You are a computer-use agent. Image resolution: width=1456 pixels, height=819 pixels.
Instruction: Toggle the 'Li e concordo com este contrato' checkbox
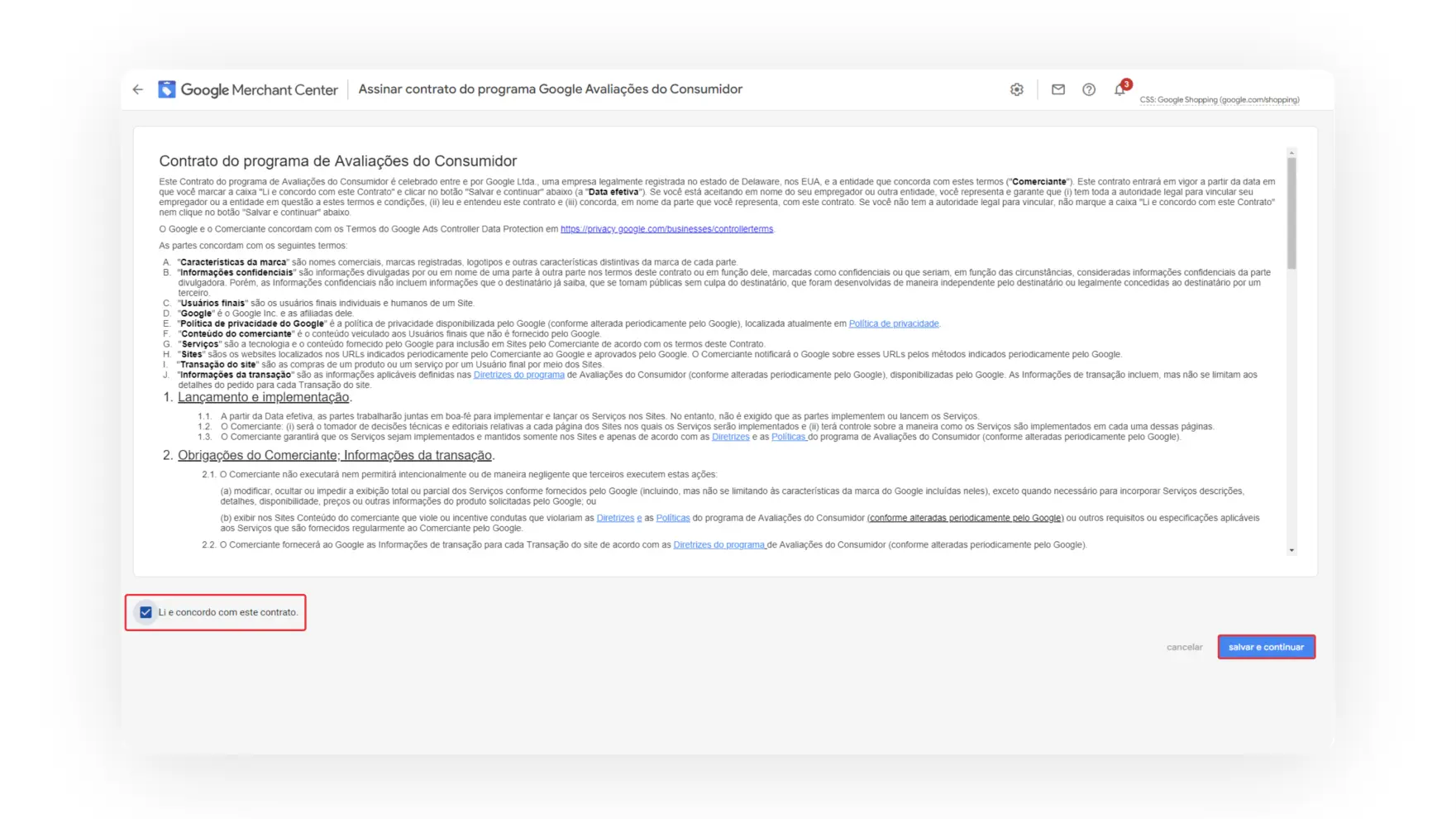(146, 612)
